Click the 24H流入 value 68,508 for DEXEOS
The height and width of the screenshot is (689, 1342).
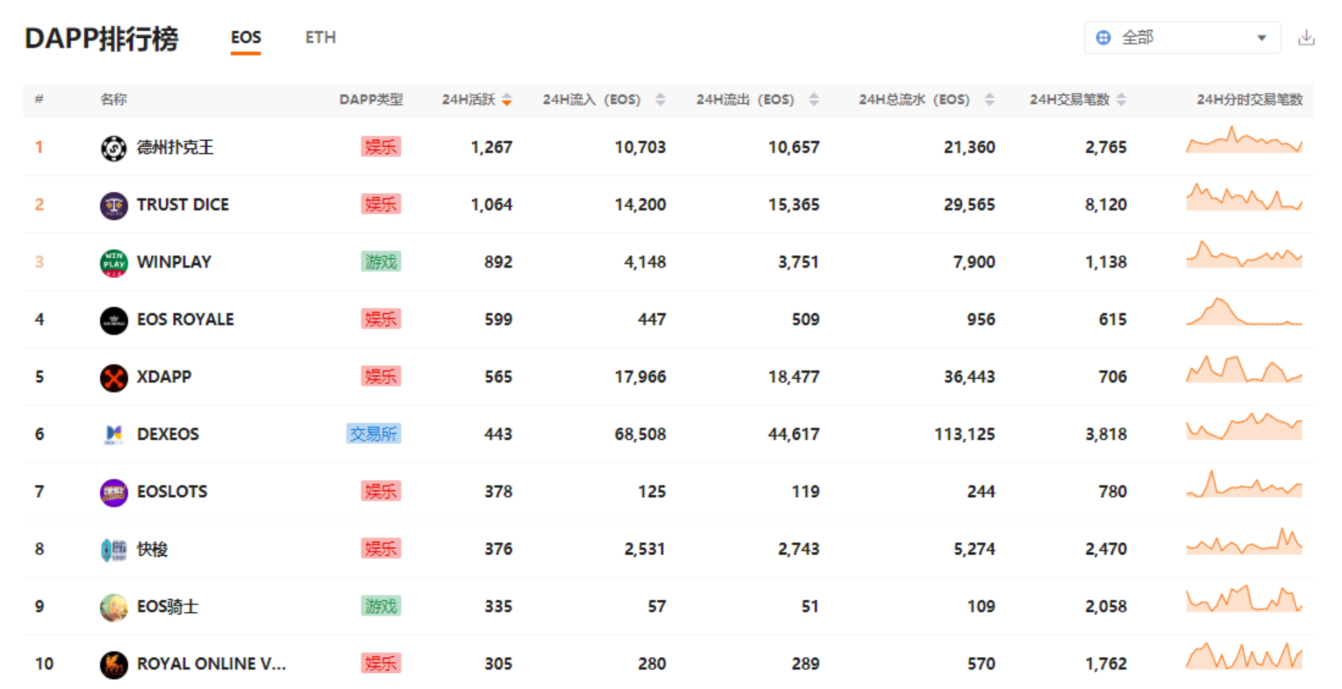tap(640, 434)
